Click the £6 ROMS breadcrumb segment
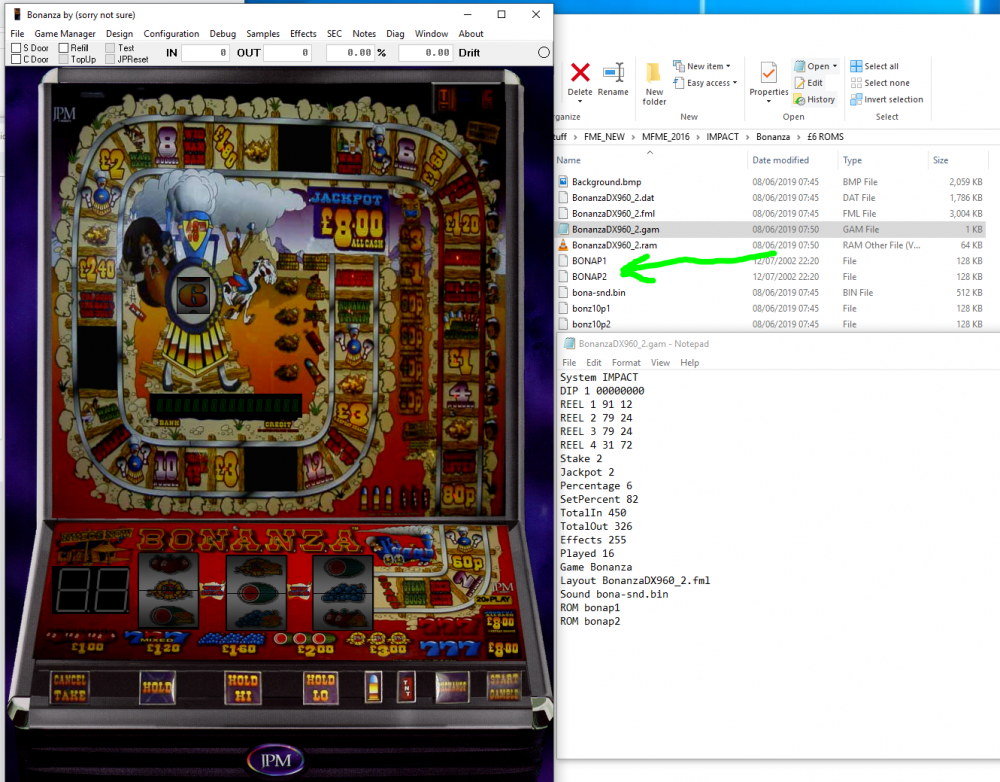 (x=825, y=137)
